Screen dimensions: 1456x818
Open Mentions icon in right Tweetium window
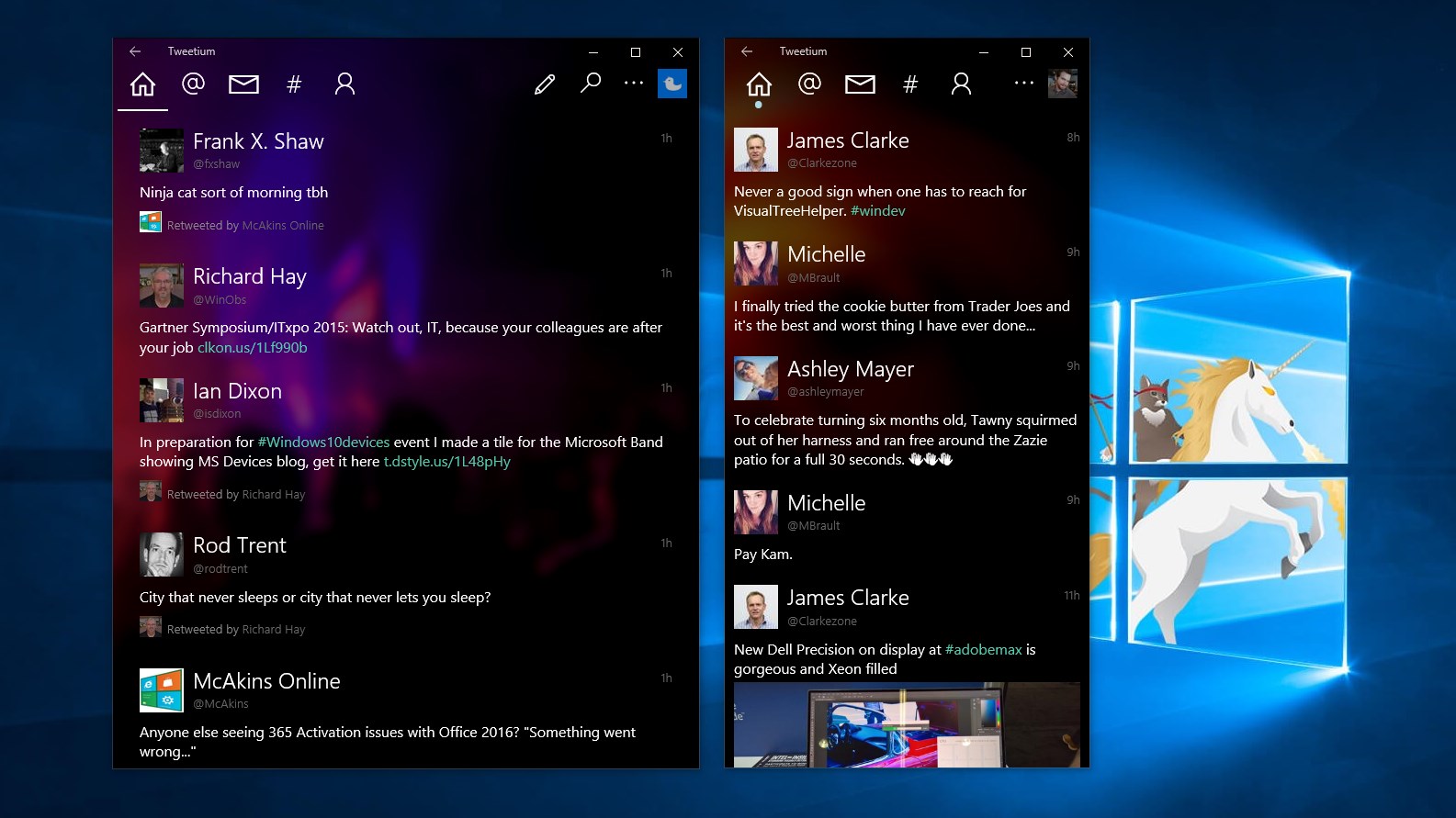809,84
